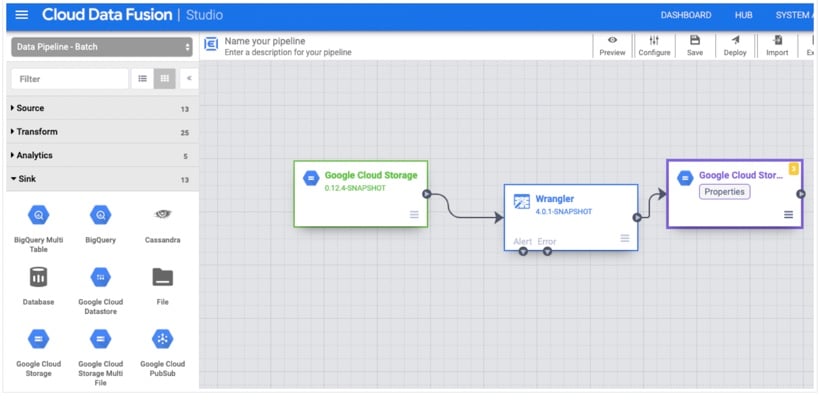This screenshot has width=819, height=402.
Task: Switch plugin palette to list view
Action: point(143,78)
